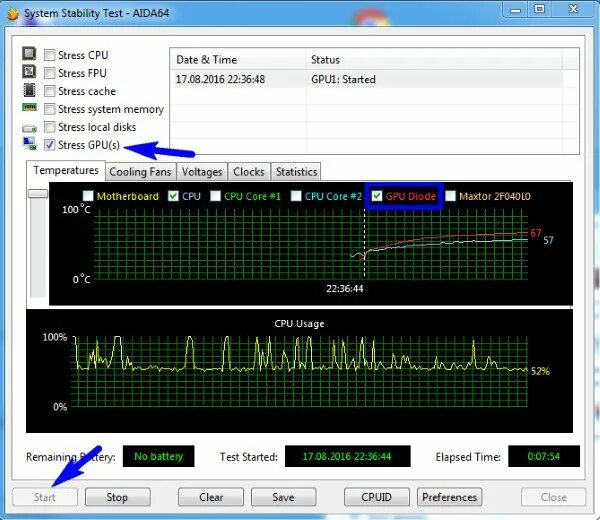
Task: Open the Preferences dialog
Action: (x=449, y=497)
